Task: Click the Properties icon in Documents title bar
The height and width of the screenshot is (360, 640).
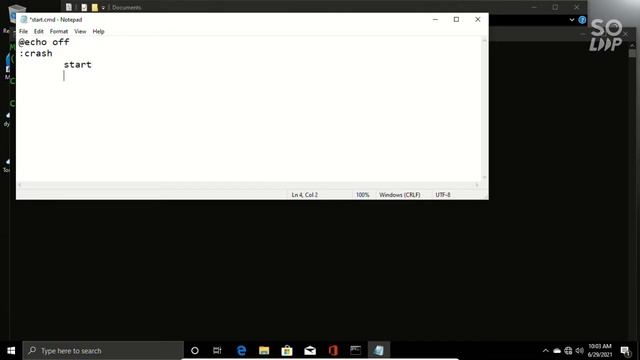Action: click(x=84, y=7)
